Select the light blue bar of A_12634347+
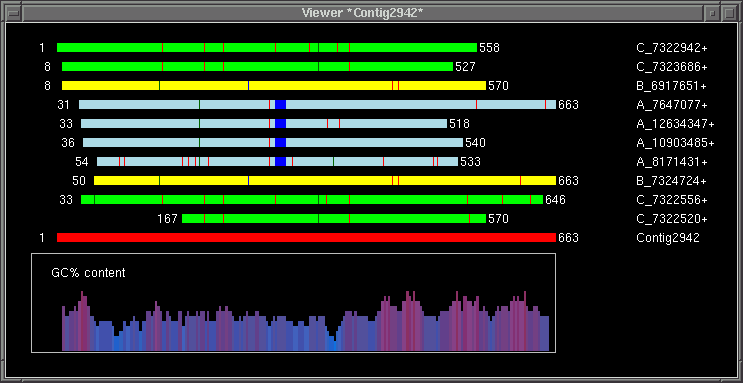 pyautogui.click(x=264, y=123)
